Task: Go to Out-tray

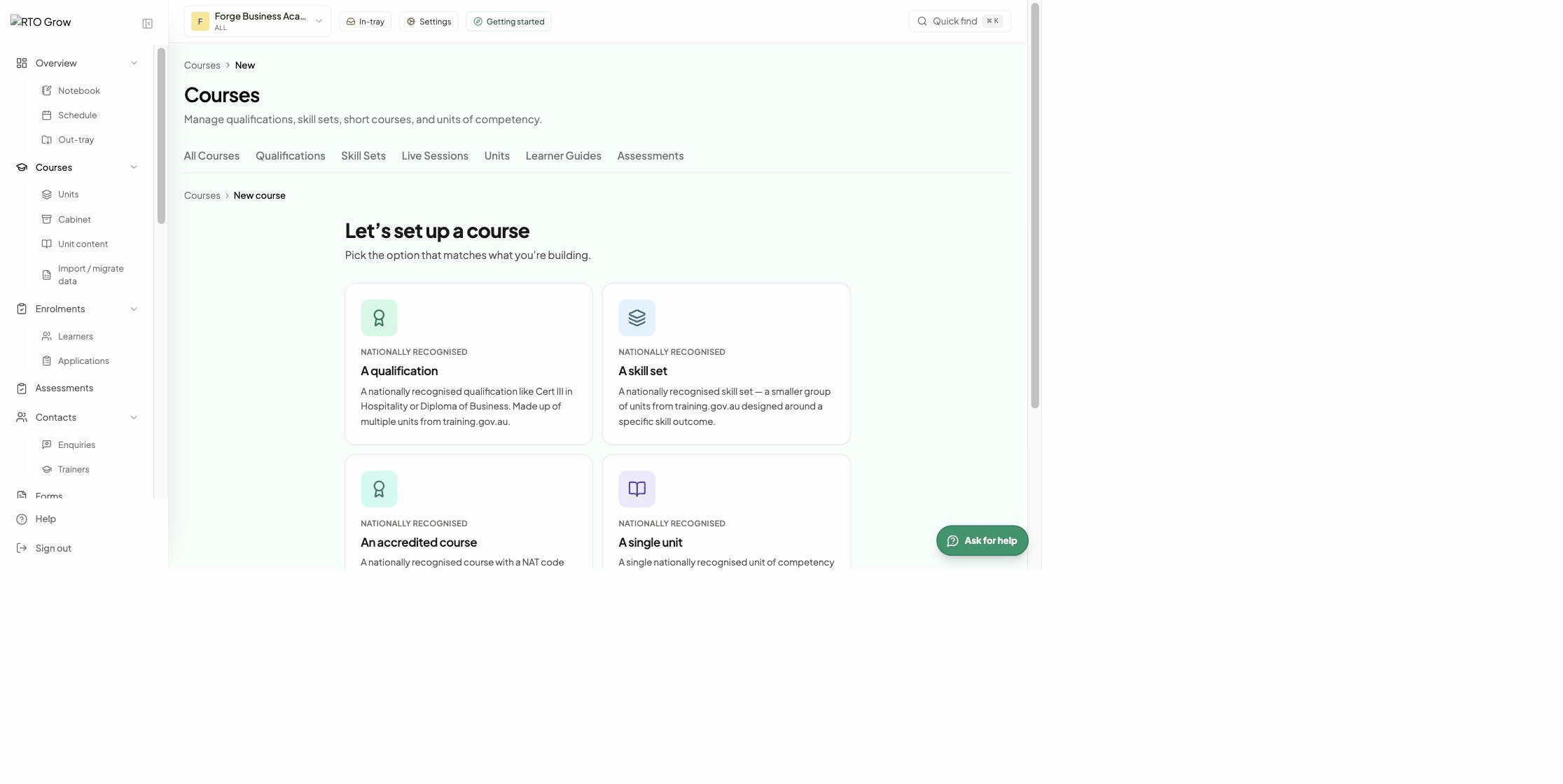Action: (x=76, y=140)
